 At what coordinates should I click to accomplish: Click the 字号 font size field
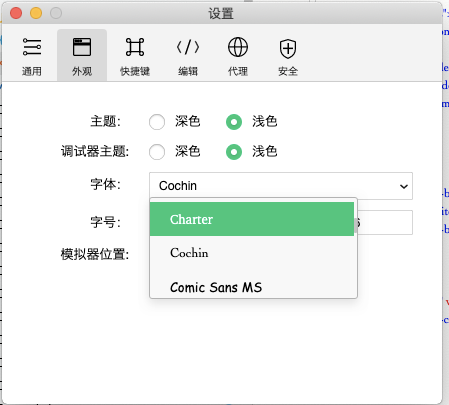385,222
